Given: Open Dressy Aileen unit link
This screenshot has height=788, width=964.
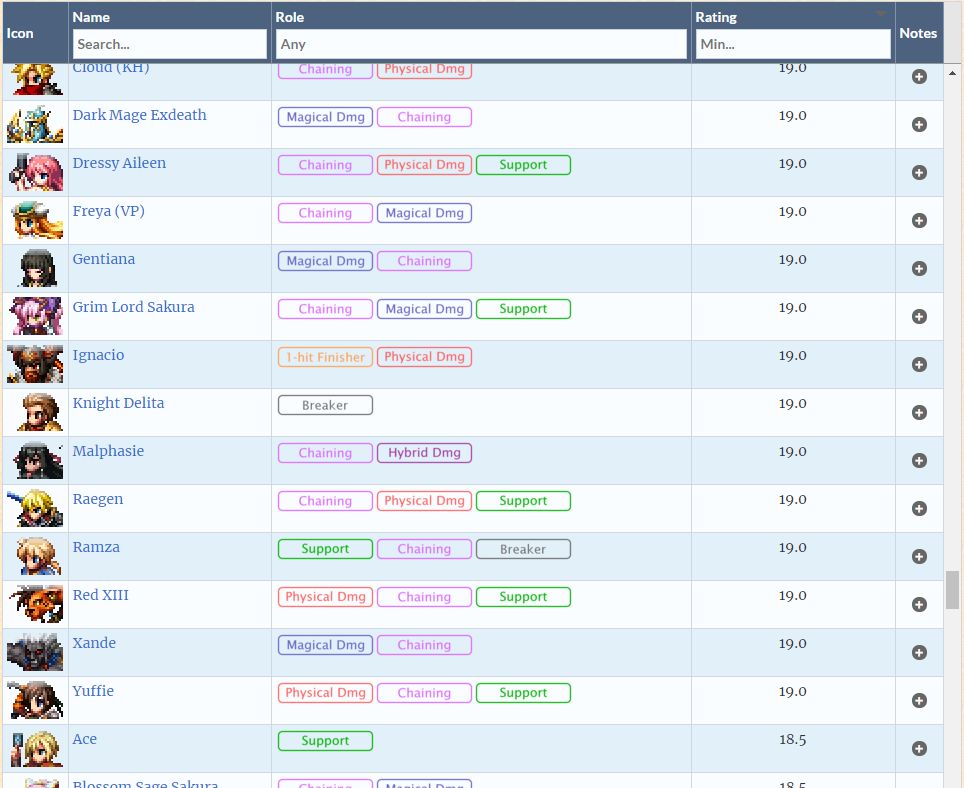Looking at the screenshot, I should (x=119, y=163).
